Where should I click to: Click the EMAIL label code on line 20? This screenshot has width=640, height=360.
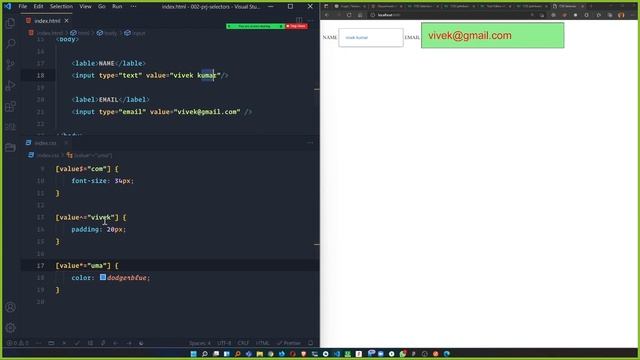point(111,100)
